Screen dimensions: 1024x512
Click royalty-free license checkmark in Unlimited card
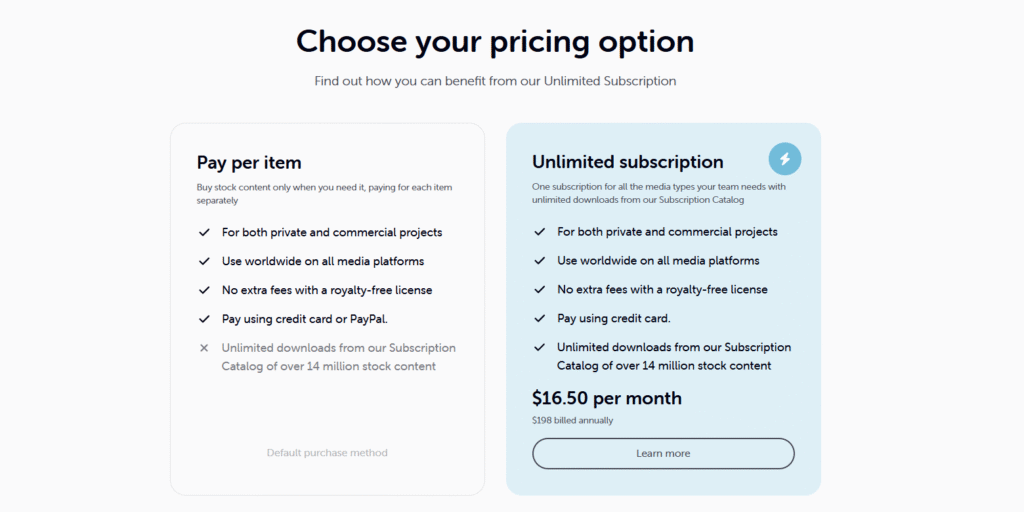pos(539,289)
